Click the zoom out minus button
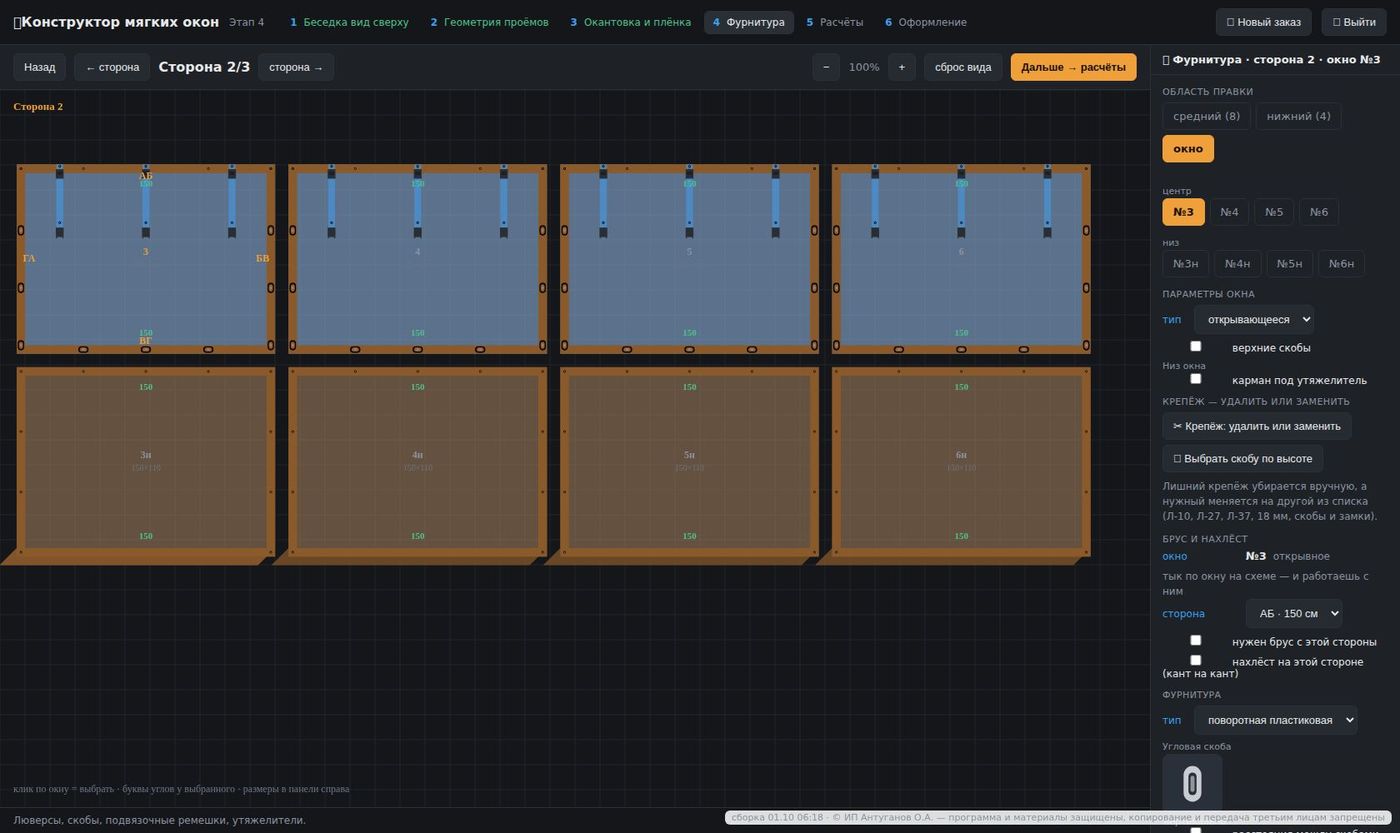Image resolution: width=1400 pixels, height=833 pixels. pos(825,67)
